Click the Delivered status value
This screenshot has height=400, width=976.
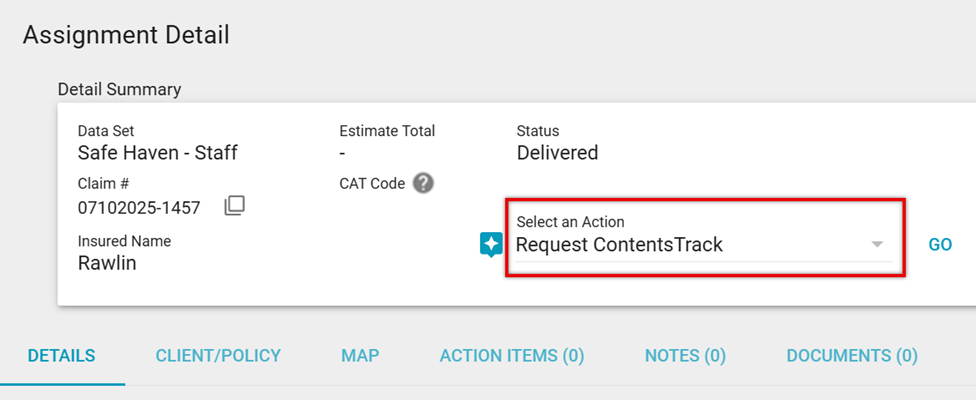(x=557, y=153)
